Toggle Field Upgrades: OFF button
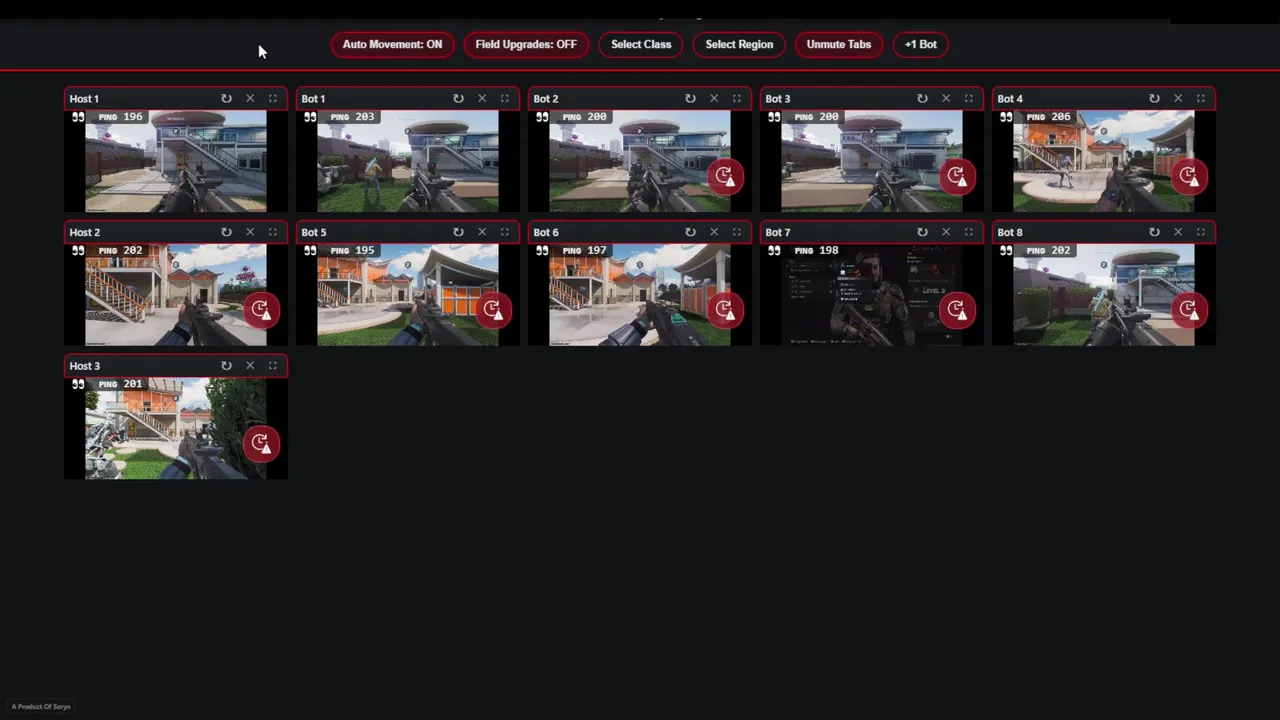 (x=526, y=44)
